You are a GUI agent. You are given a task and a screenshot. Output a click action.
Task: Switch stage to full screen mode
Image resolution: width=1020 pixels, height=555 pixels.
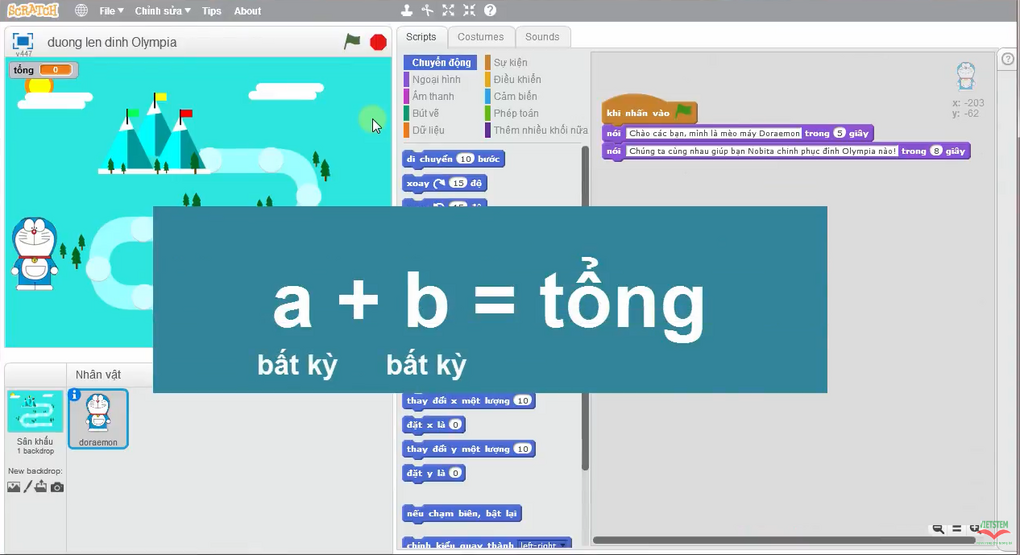click(x=22, y=42)
